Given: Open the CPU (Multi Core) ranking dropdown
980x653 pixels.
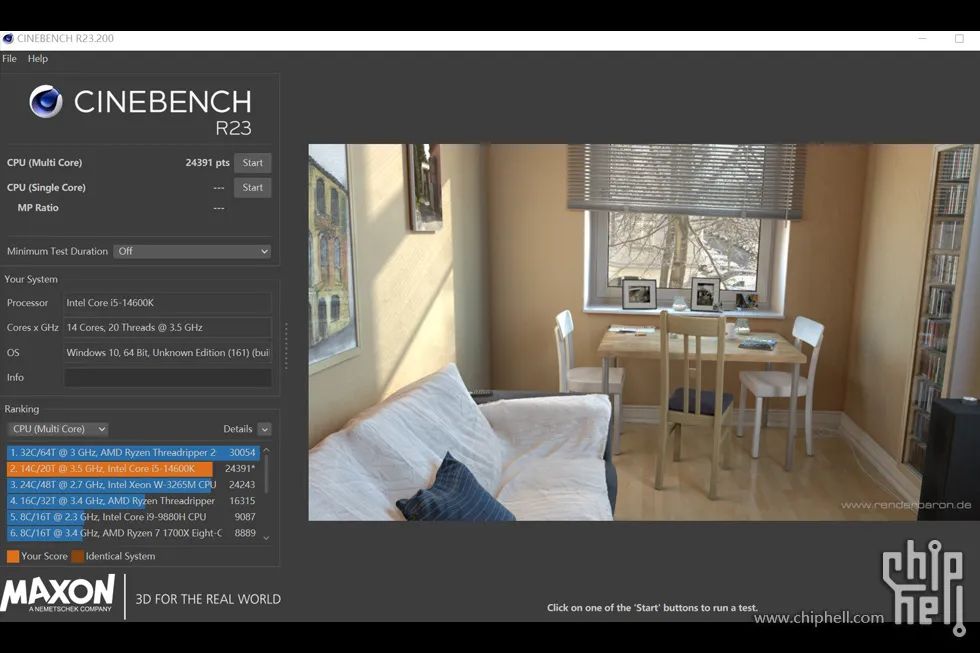Looking at the screenshot, I should pos(58,429).
